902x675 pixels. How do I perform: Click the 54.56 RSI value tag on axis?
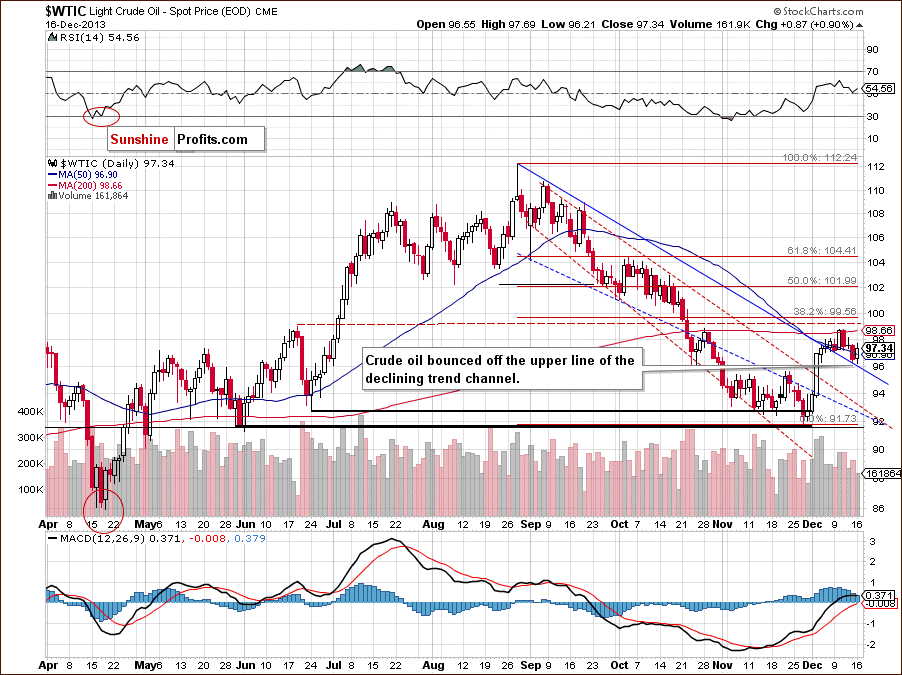pyautogui.click(x=880, y=89)
